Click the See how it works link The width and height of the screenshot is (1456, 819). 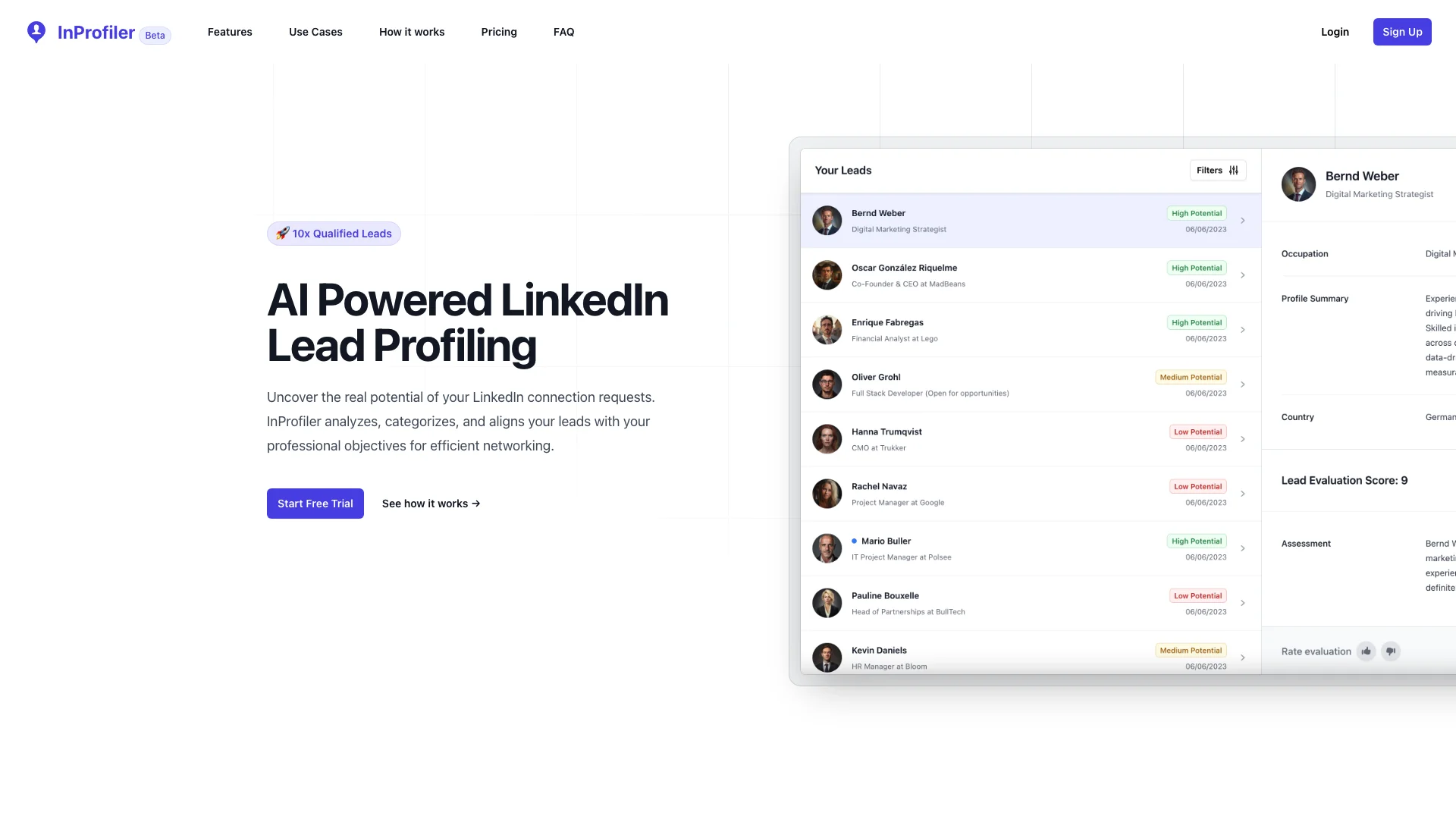click(430, 502)
